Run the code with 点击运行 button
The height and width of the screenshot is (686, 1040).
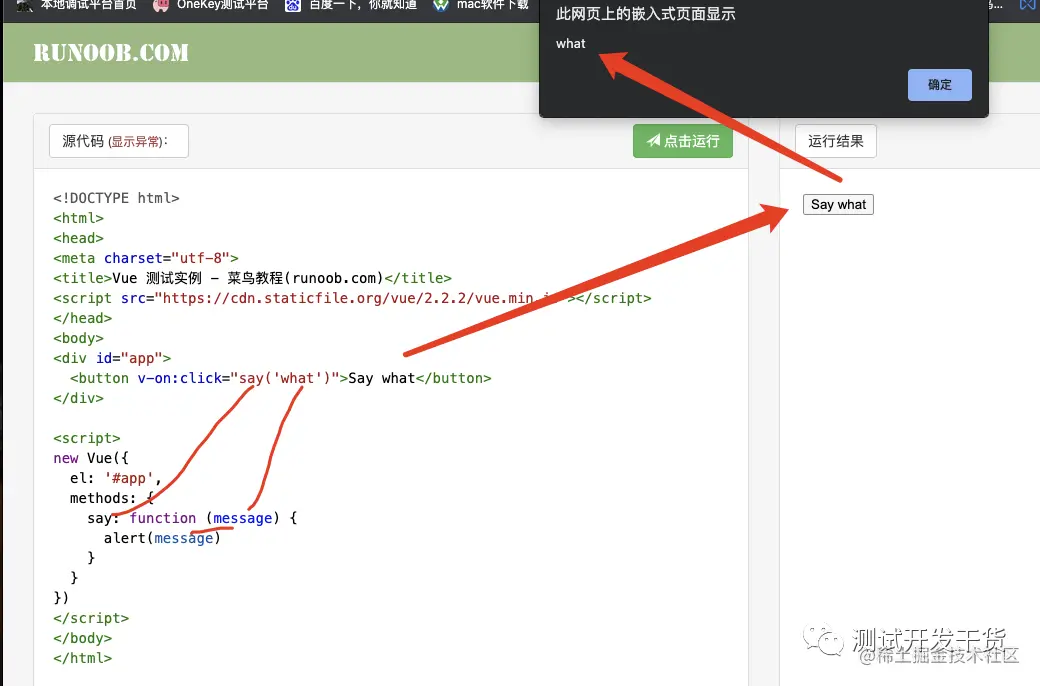[682, 141]
